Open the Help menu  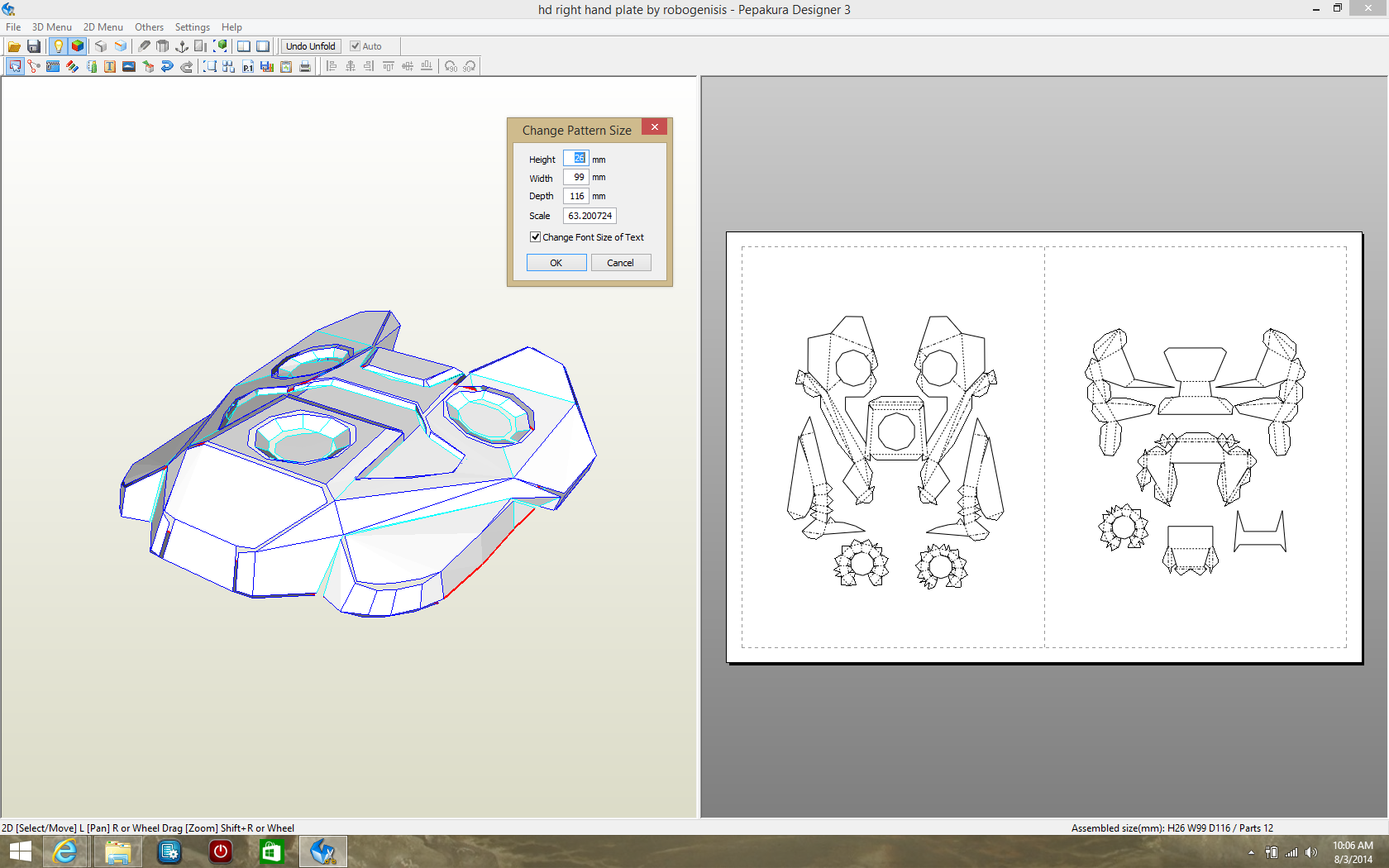[x=231, y=27]
